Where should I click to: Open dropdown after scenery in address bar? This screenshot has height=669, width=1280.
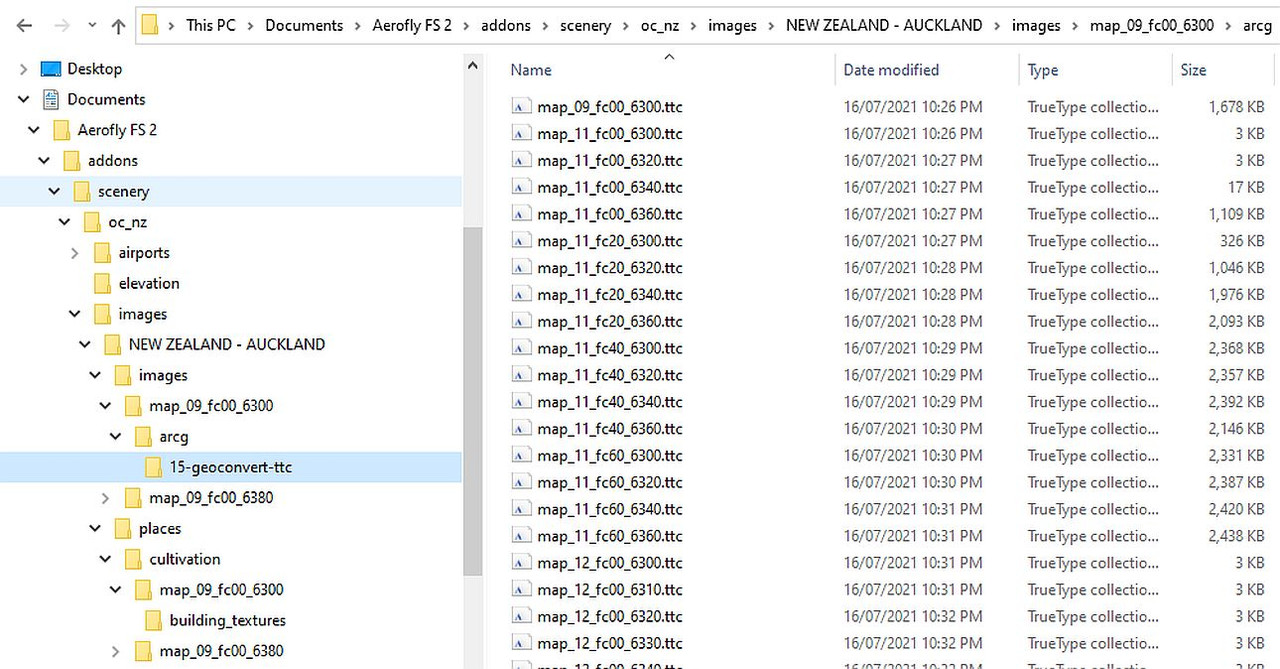pyautogui.click(x=626, y=26)
